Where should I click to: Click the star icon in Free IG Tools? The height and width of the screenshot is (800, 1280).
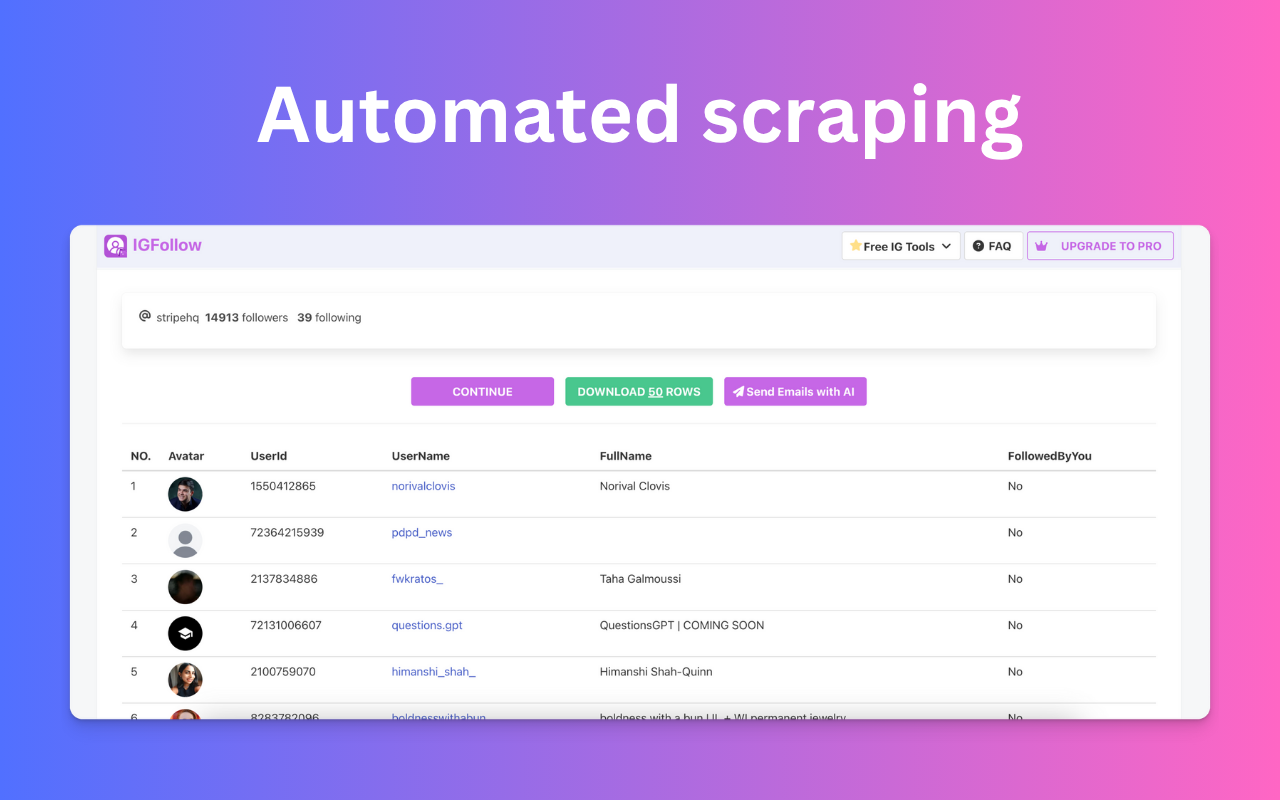click(x=855, y=246)
